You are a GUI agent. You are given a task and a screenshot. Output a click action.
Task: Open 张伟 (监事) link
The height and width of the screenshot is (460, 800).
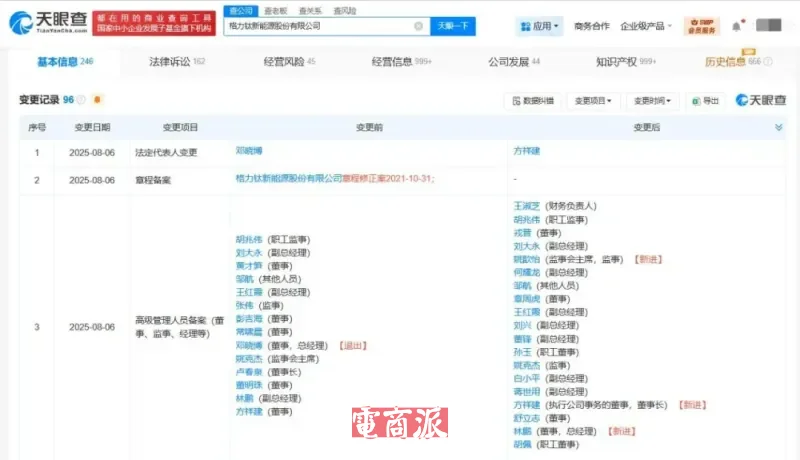point(244,306)
